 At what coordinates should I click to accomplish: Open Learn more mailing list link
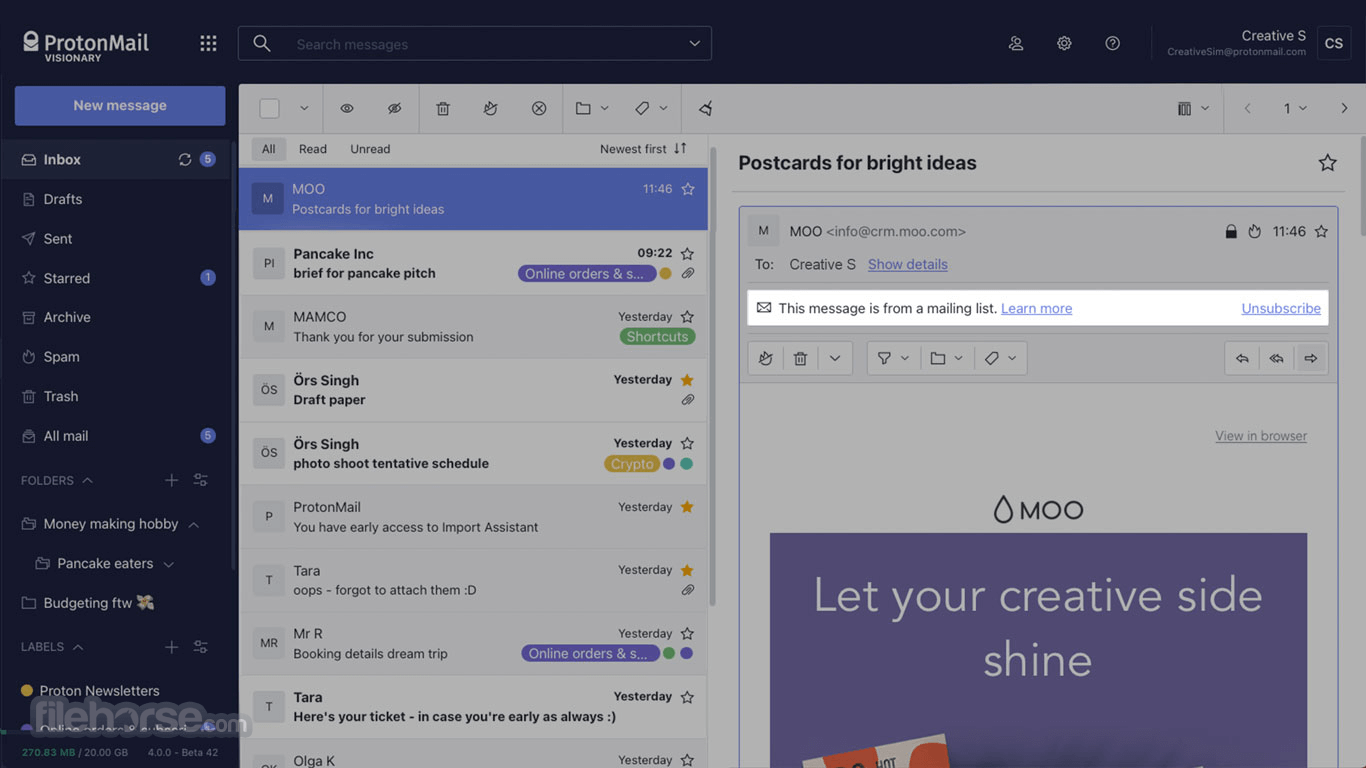point(1036,308)
